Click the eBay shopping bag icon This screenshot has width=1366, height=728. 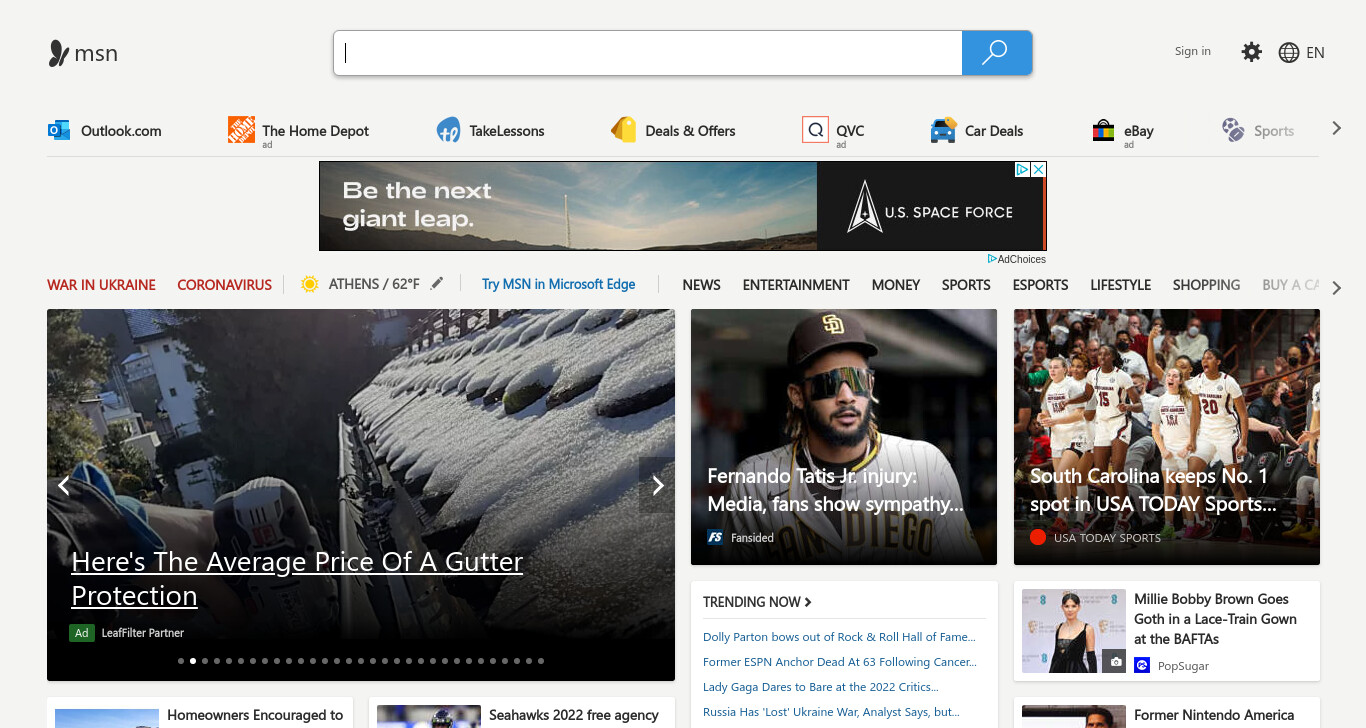[1103, 130]
